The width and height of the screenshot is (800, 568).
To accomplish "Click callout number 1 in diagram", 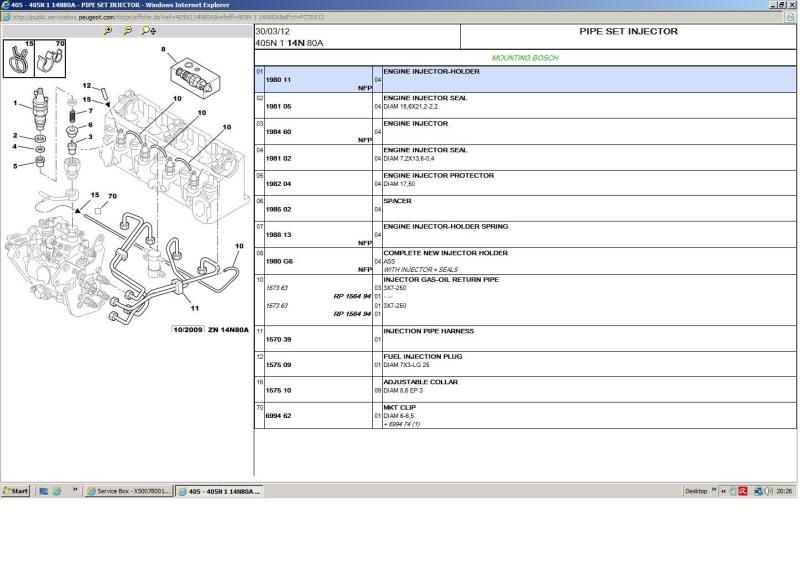I will tap(15, 103).
